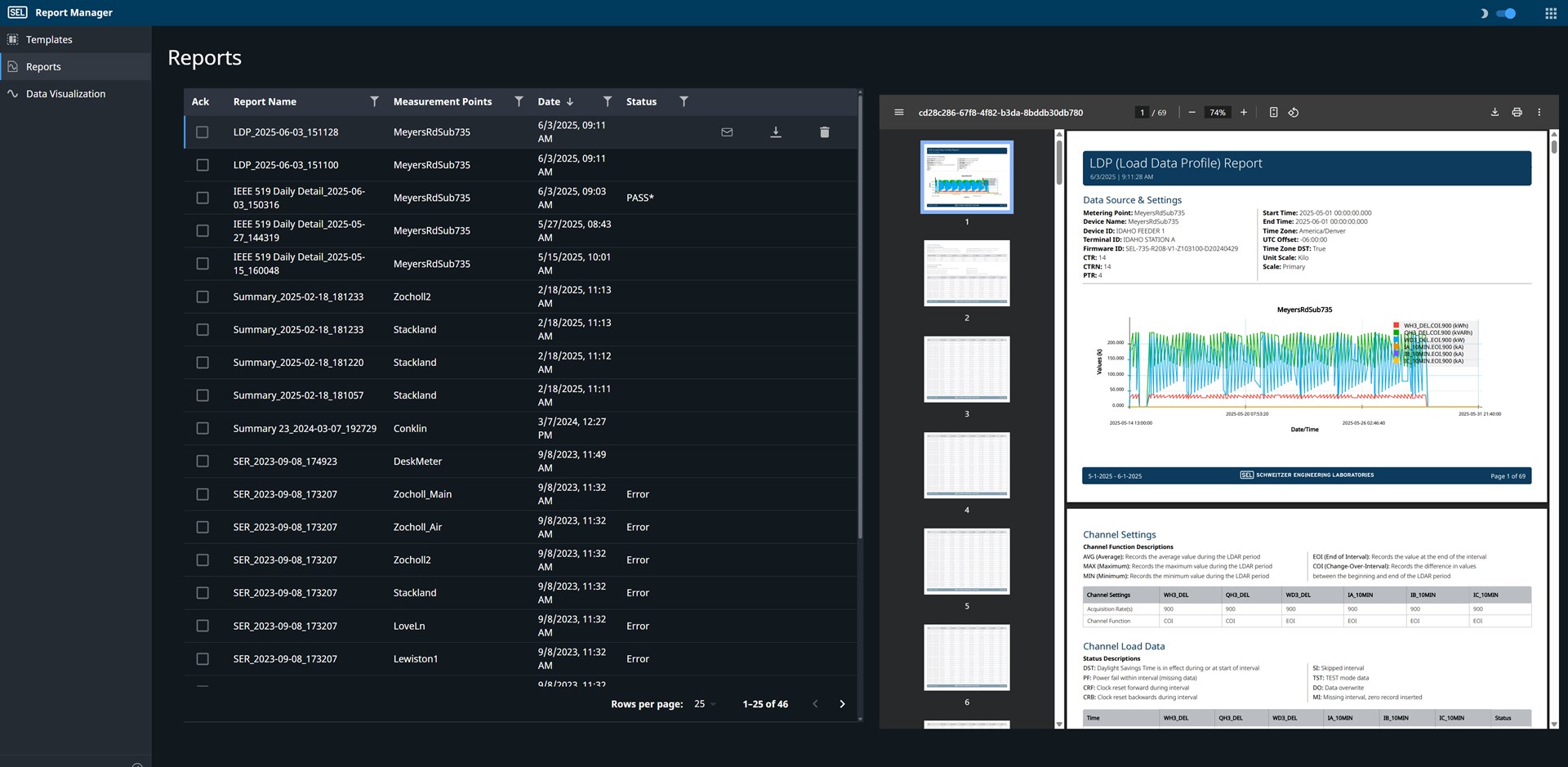
Task: Toggle the PDF sidebar hamburger menu
Action: [x=899, y=113]
